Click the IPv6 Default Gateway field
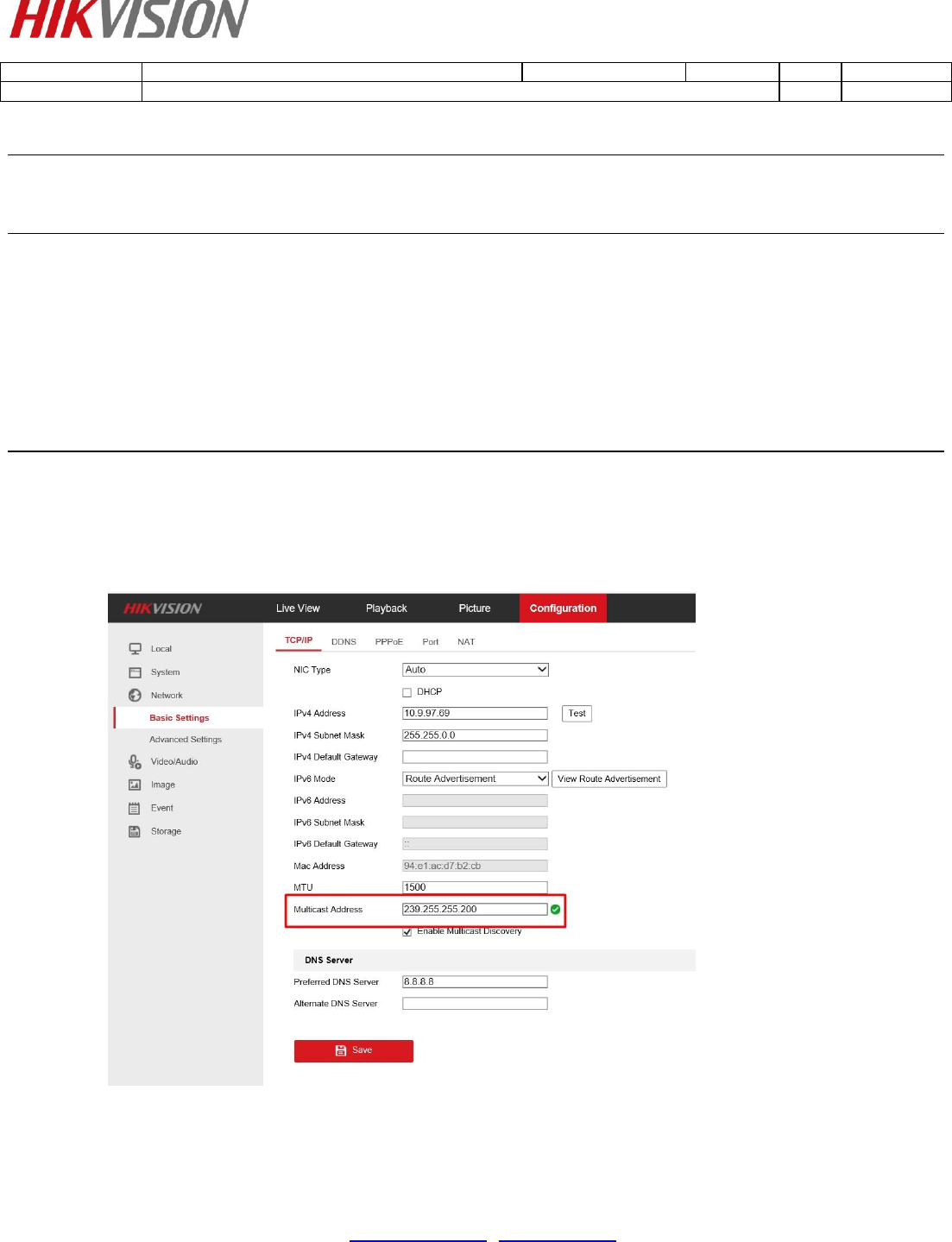952x1242 pixels. (x=475, y=844)
